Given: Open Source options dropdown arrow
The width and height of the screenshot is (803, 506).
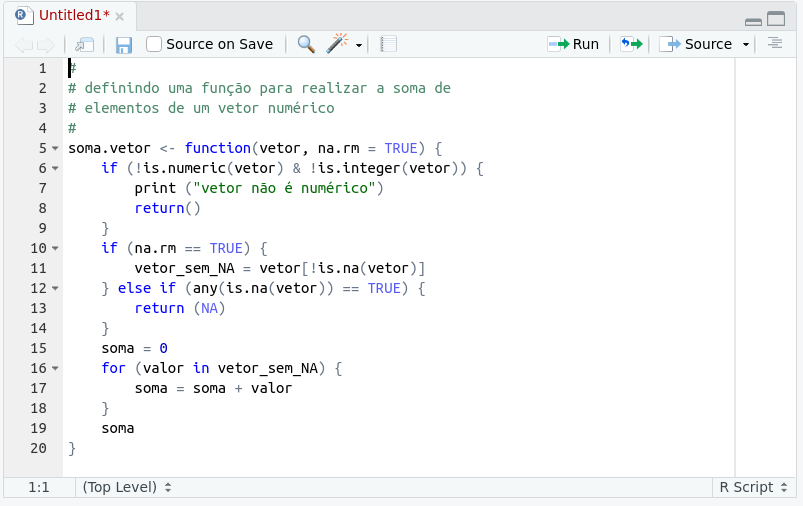Looking at the screenshot, I should pyautogui.click(x=746, y=45).
